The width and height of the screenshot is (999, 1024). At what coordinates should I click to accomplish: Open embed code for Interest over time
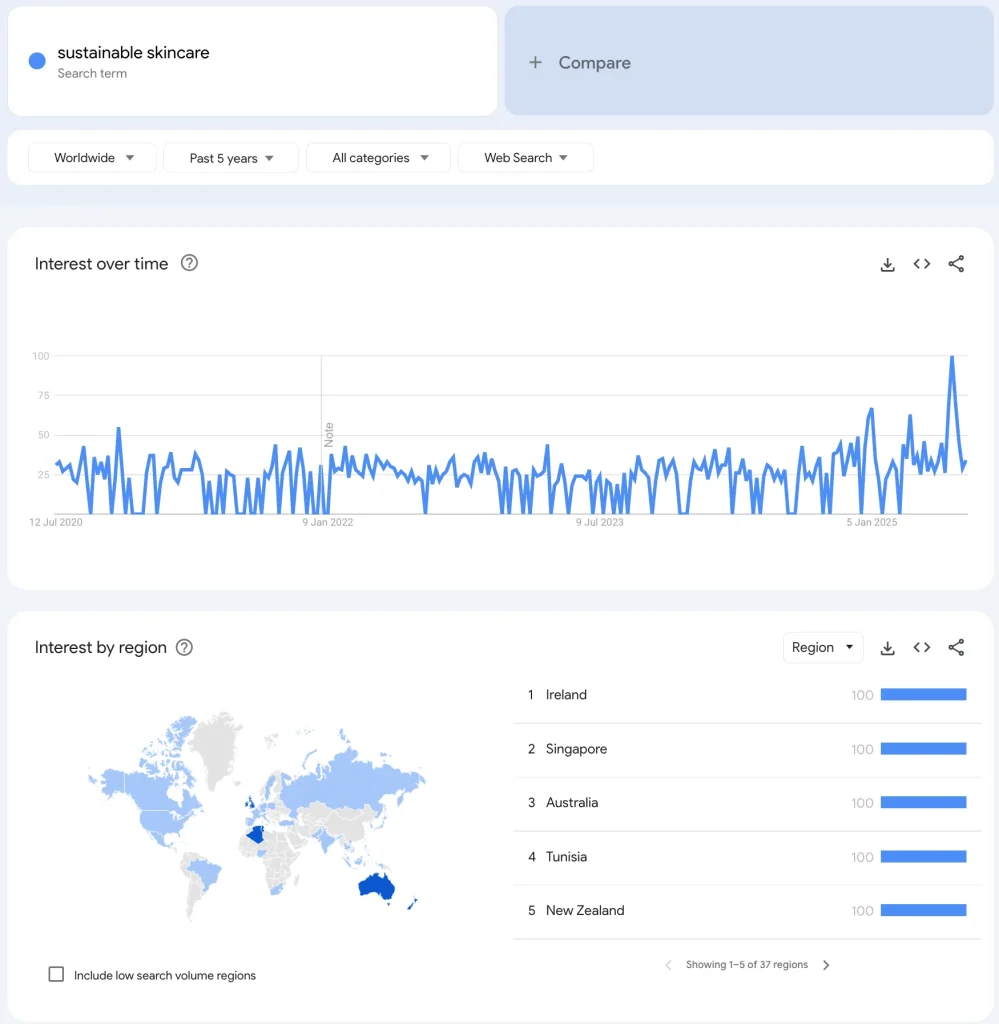(x=922, y=264)
